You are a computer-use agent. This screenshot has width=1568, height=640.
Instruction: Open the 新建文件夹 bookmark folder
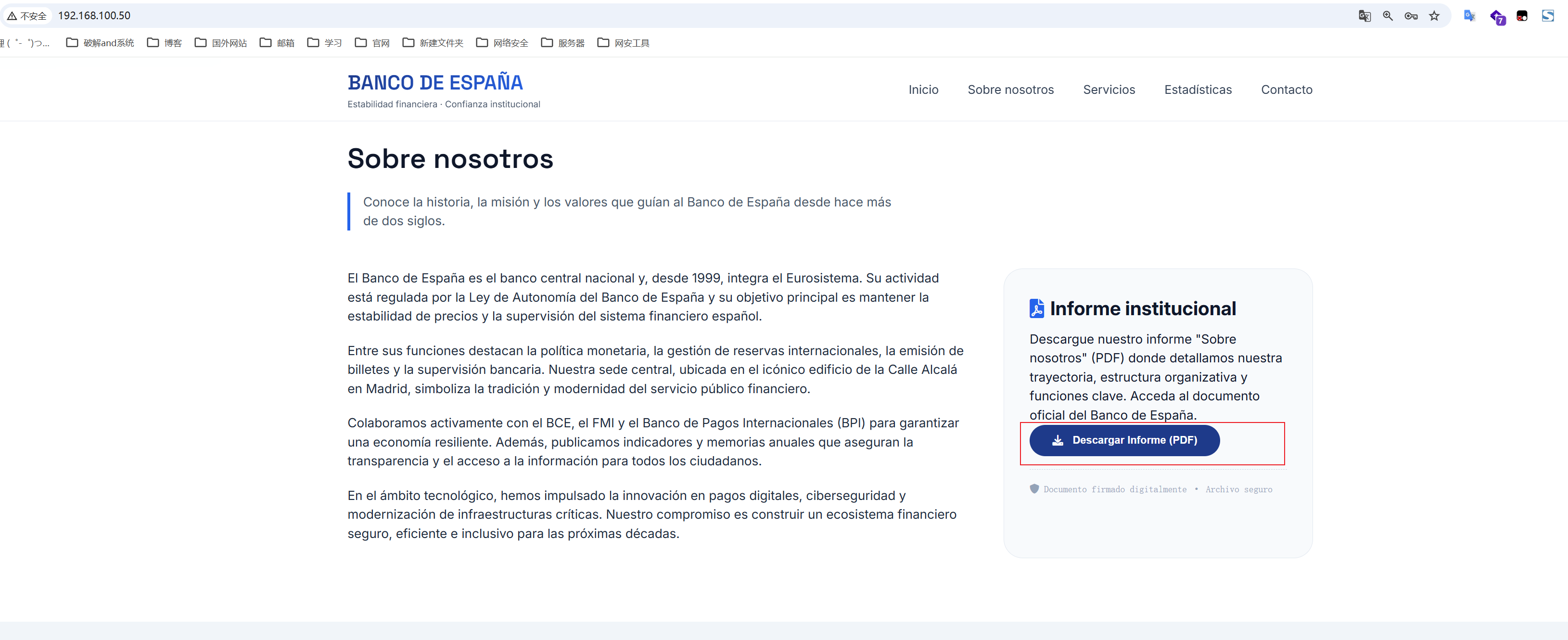(x=433, y=43)
